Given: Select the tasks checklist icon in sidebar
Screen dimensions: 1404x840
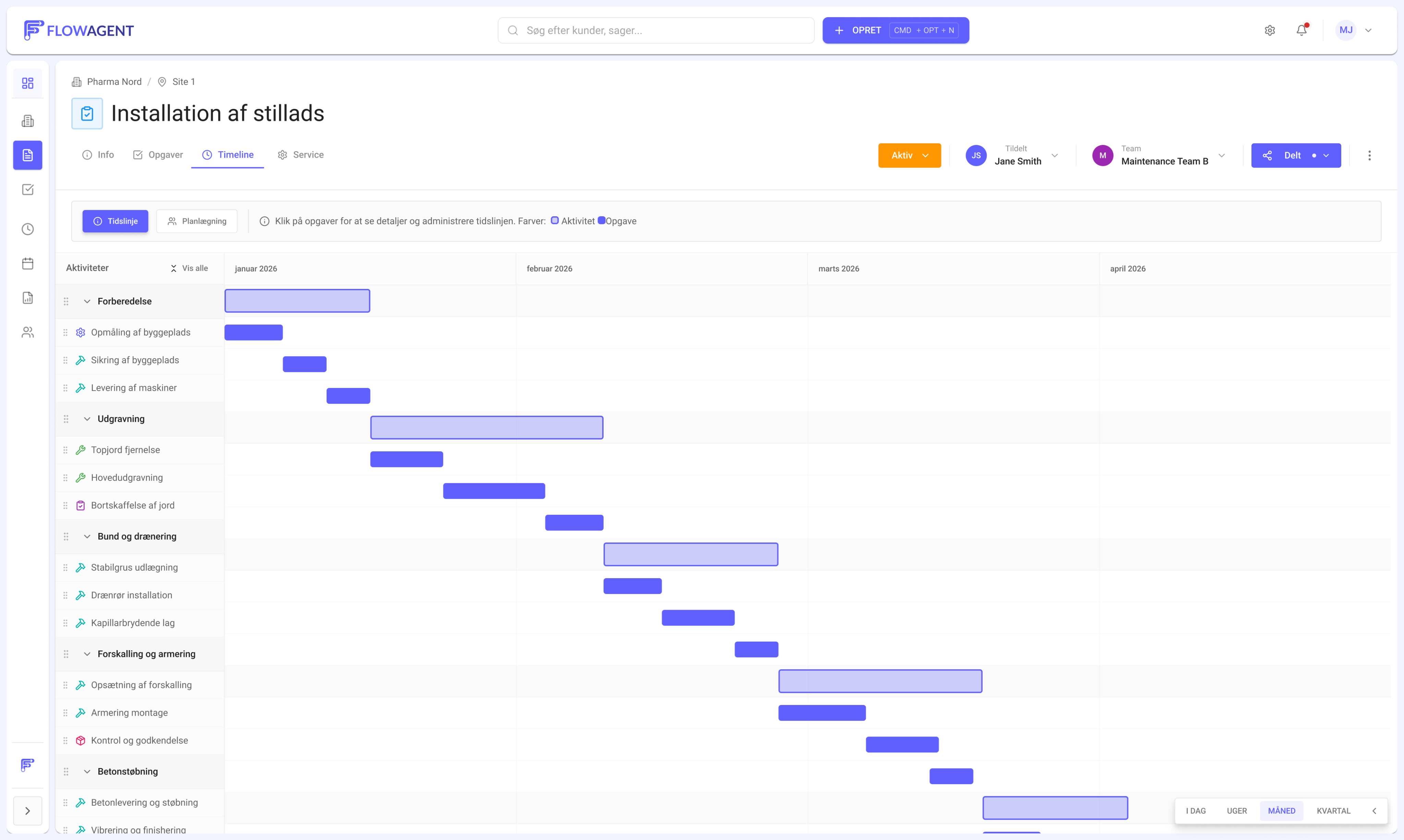Looking at the screenshot, I should 27,190.
